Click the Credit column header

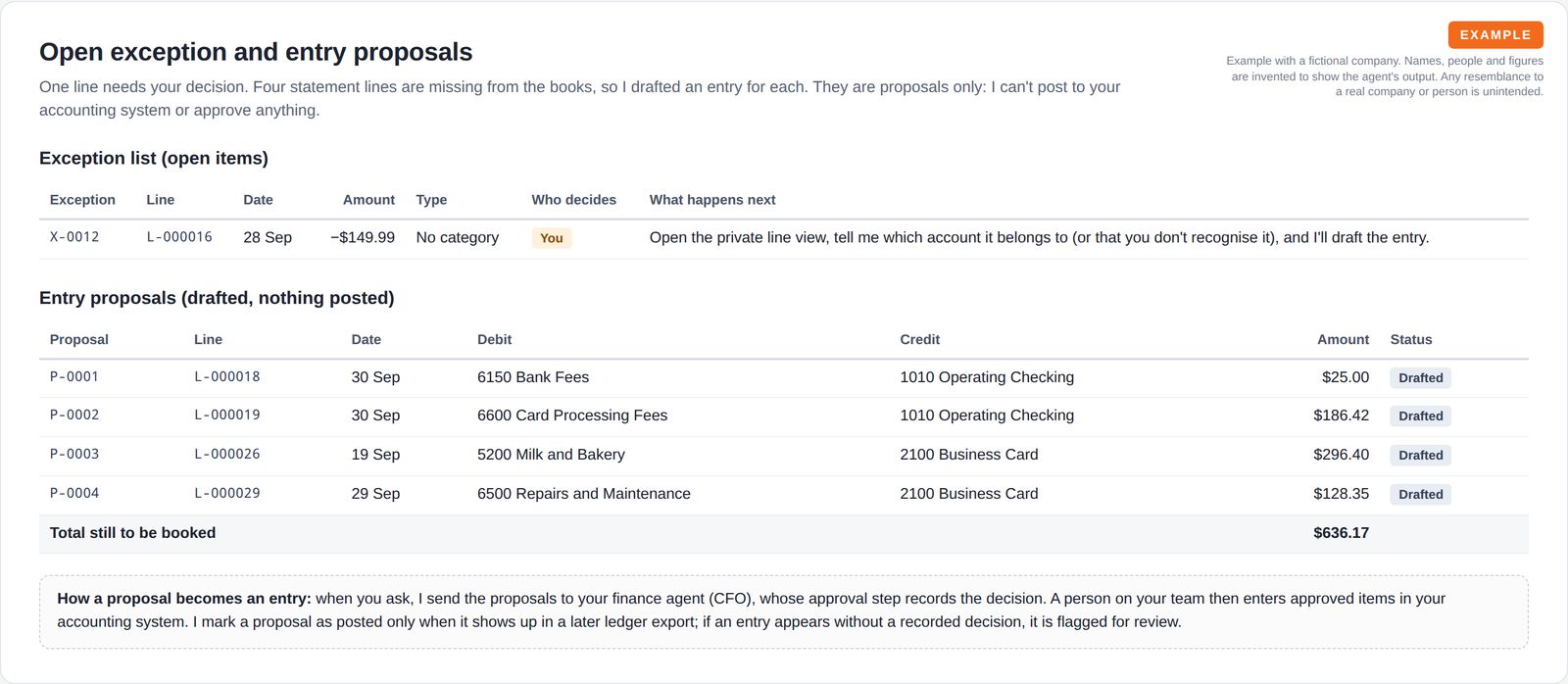tap(920, 340)
